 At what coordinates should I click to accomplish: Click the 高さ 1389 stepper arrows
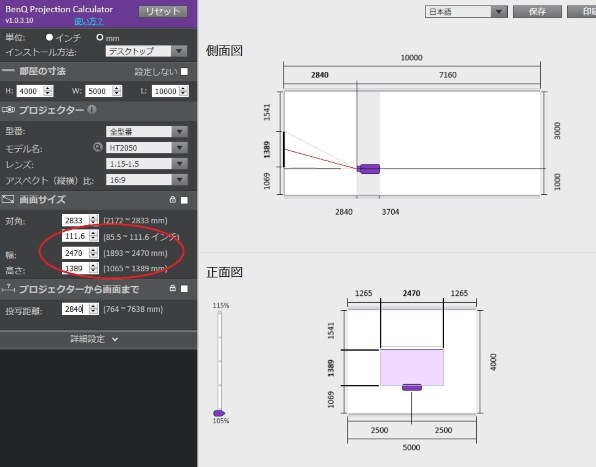point(94,268)
